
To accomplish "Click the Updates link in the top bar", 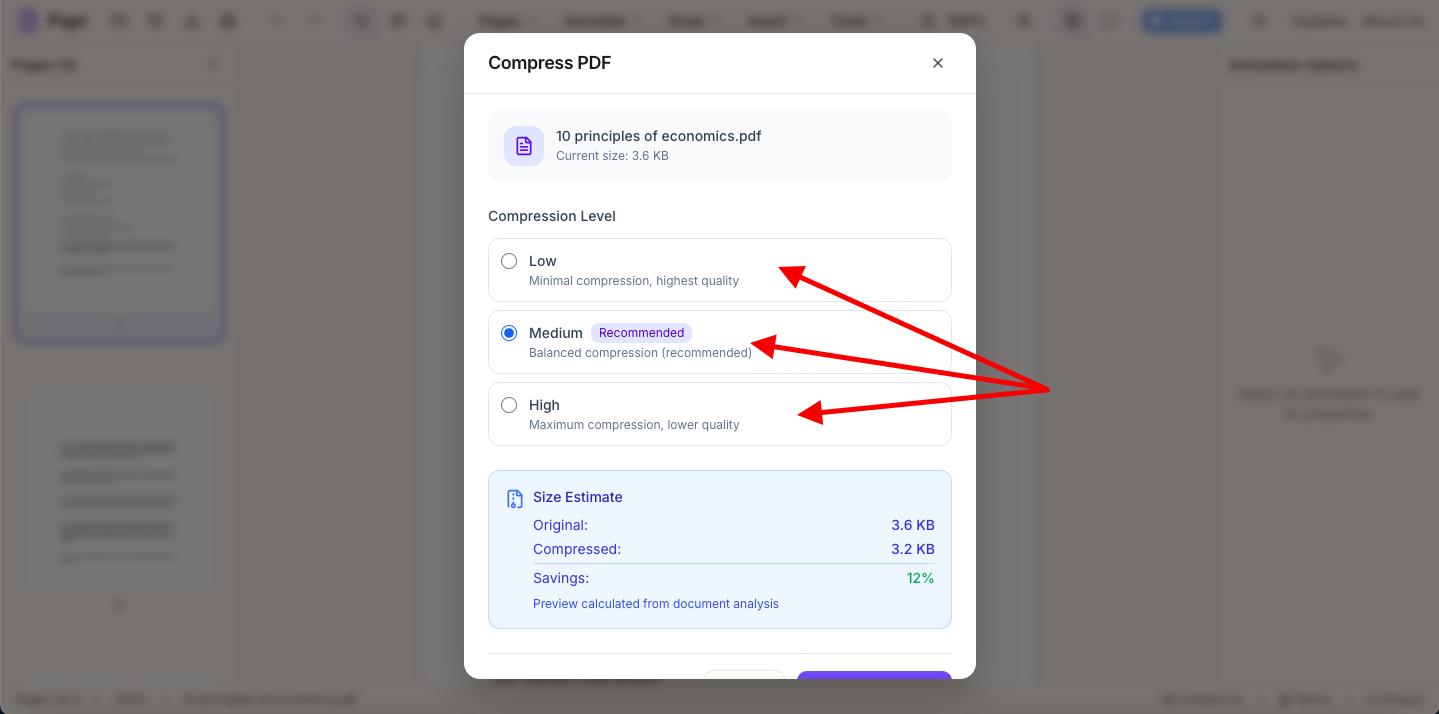I will (1317, 21).
